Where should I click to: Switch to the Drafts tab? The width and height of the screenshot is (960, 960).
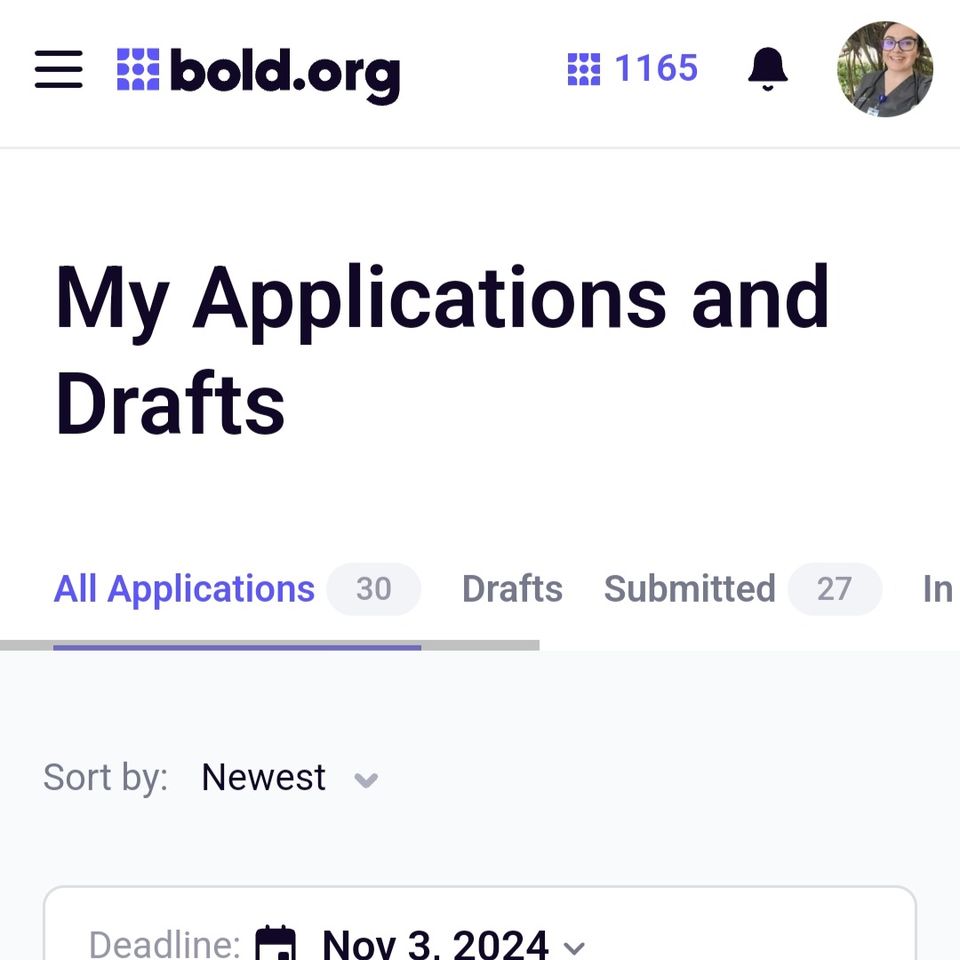coord(512,589)
